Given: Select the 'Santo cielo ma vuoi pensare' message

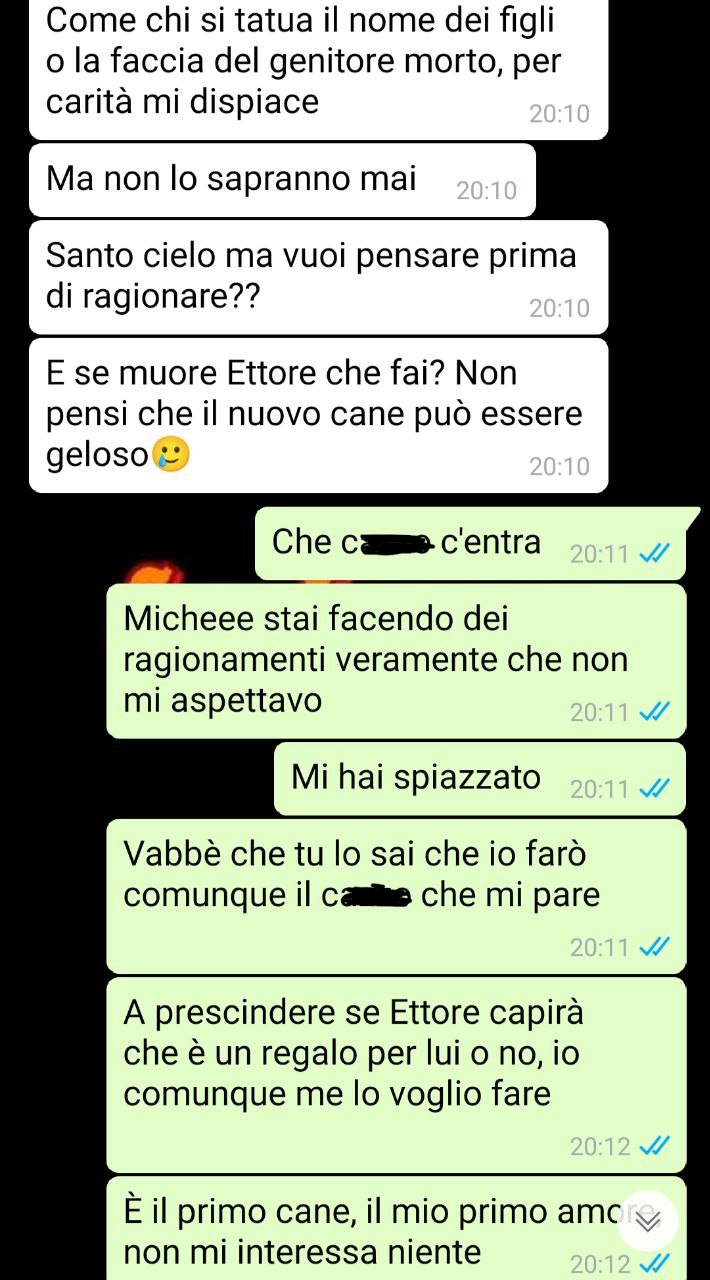Looking at the screenshot, I should [319, 277].
